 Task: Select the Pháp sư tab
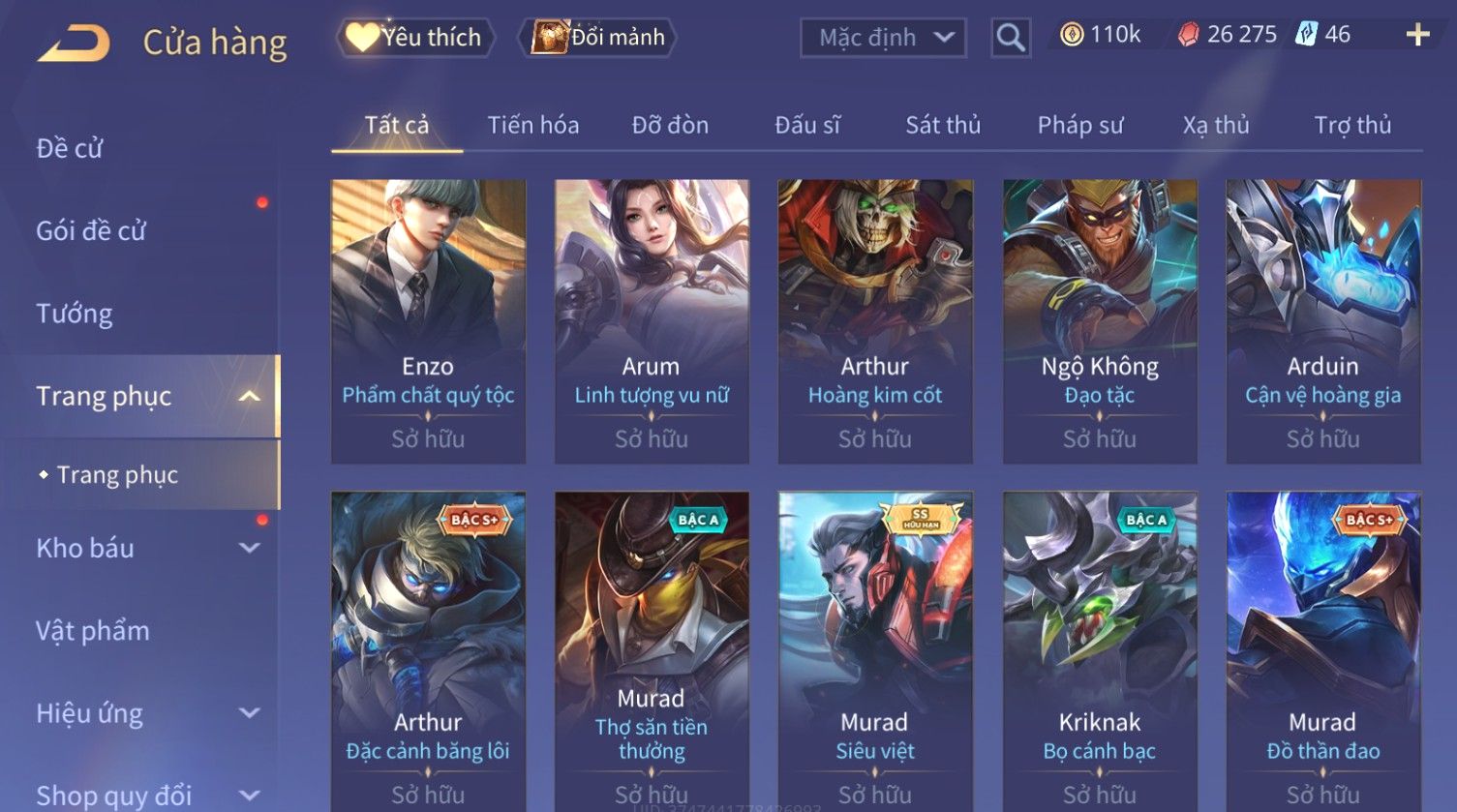(x=1080, y=125)
